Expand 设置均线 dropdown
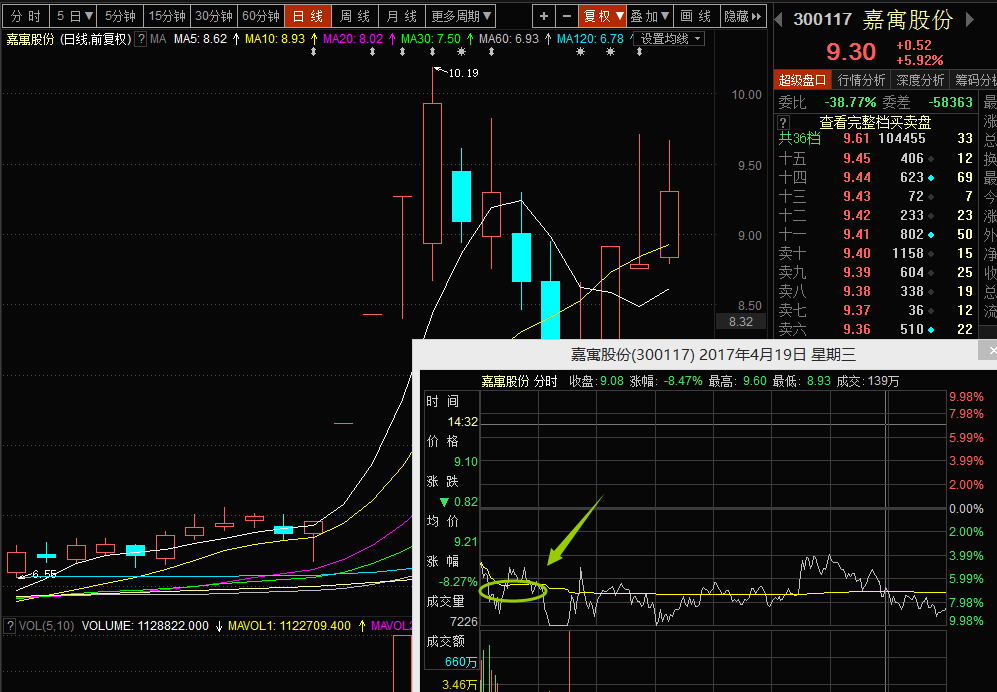This screenshot has width=997, height=692. [671, 39]
